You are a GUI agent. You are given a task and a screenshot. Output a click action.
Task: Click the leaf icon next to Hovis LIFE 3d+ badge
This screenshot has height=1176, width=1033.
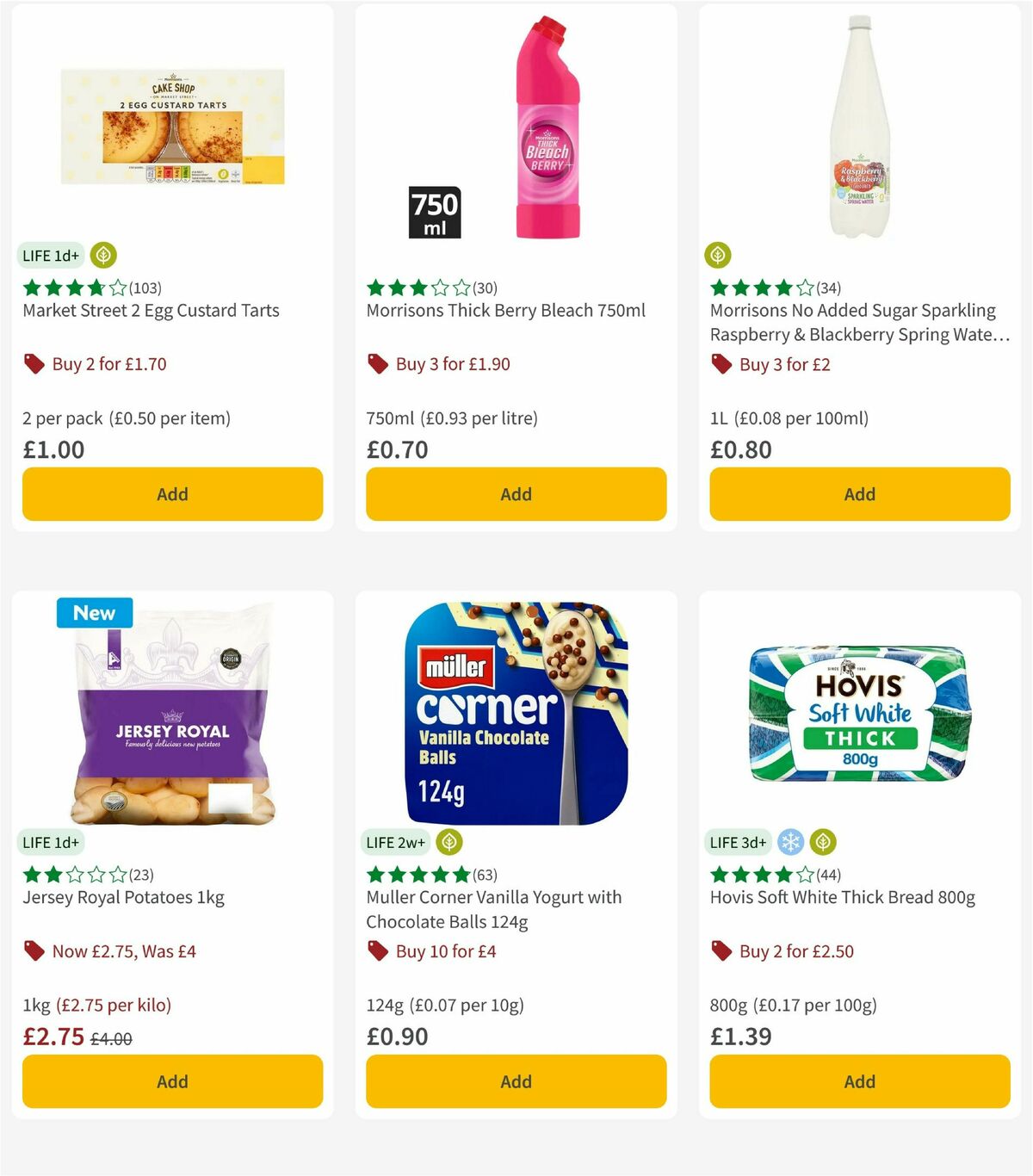pyautogui.click(x=824, y=842)
